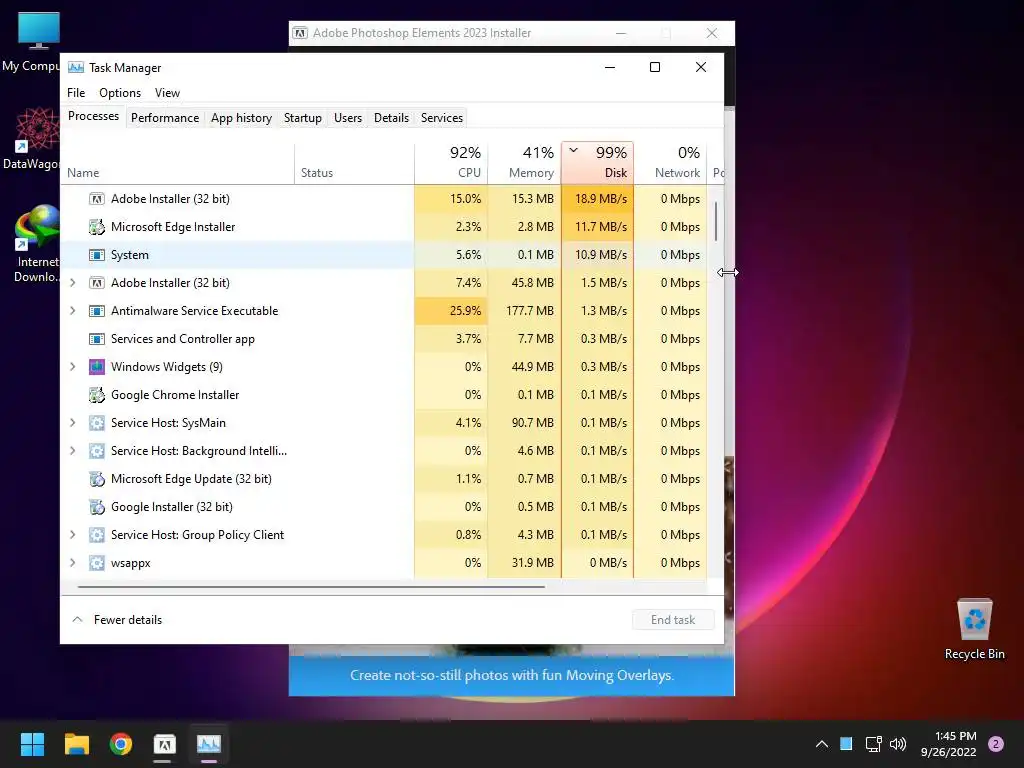Click the Task Manager title bar icon
The width and height of the screenshot is (1024, 768).
tap(76, 67)
